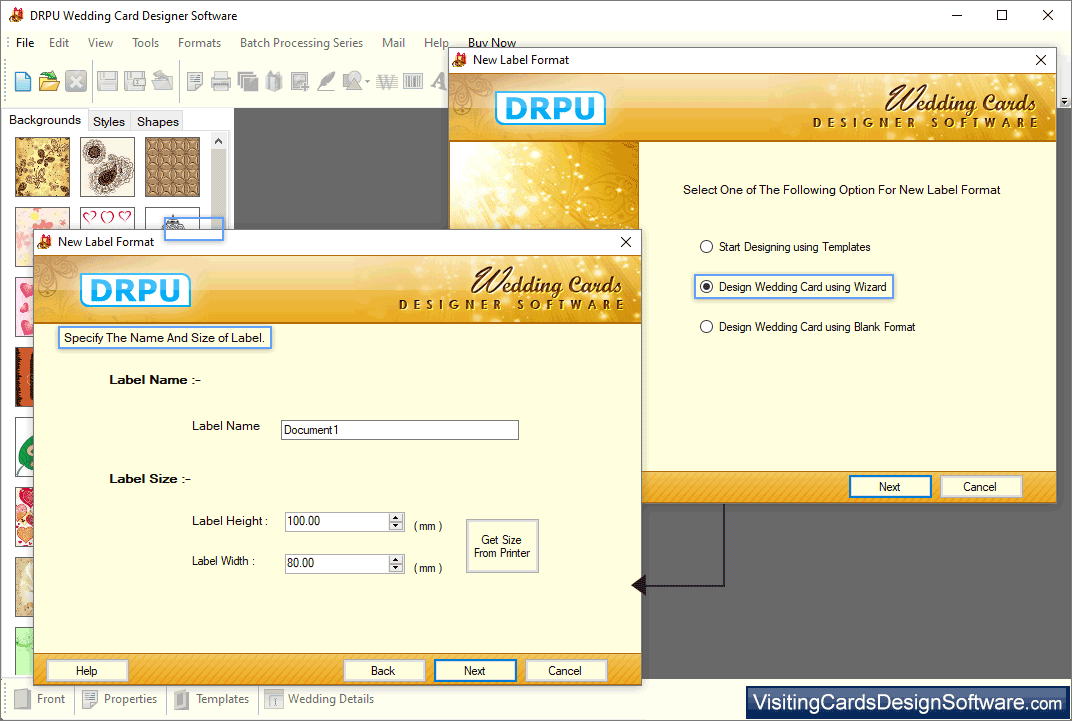Open the File menu
The width and height of the screenshot is (1072, 721).
25,42
